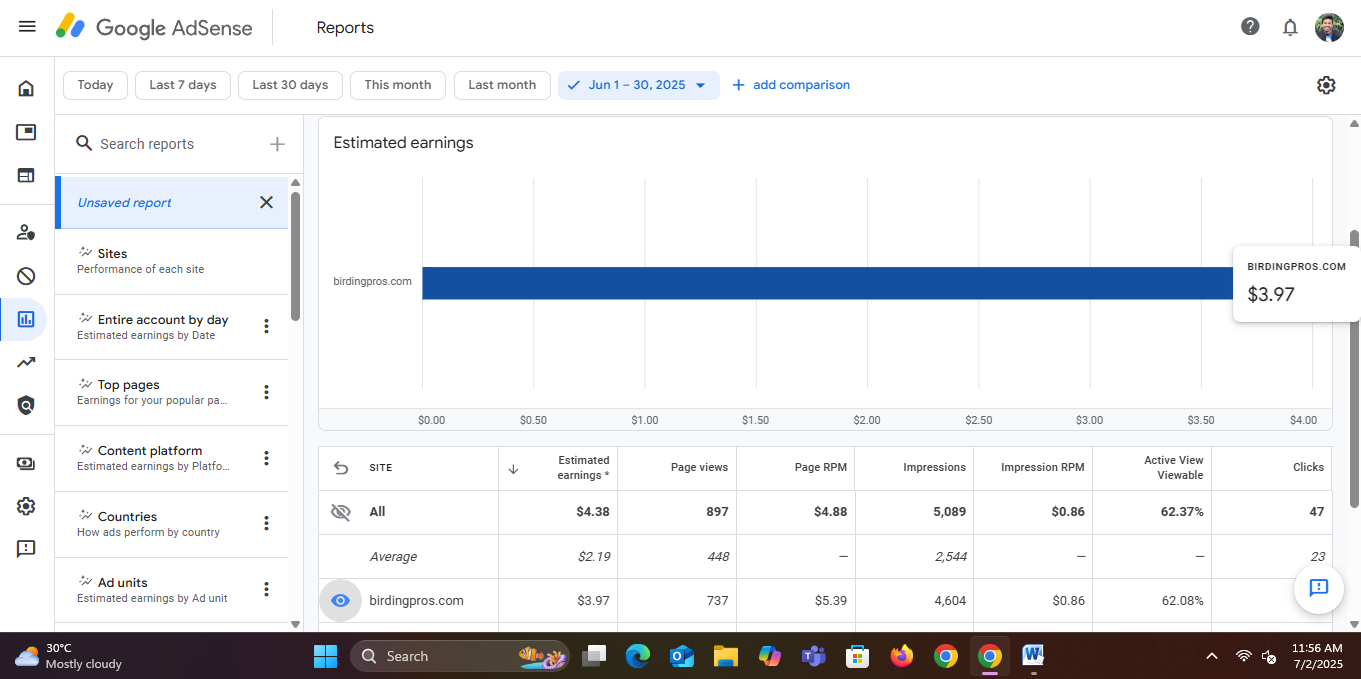This screenshot has width=1361, height=679.
Task: Sort by Impression RPM column header
Action: 1043,467
